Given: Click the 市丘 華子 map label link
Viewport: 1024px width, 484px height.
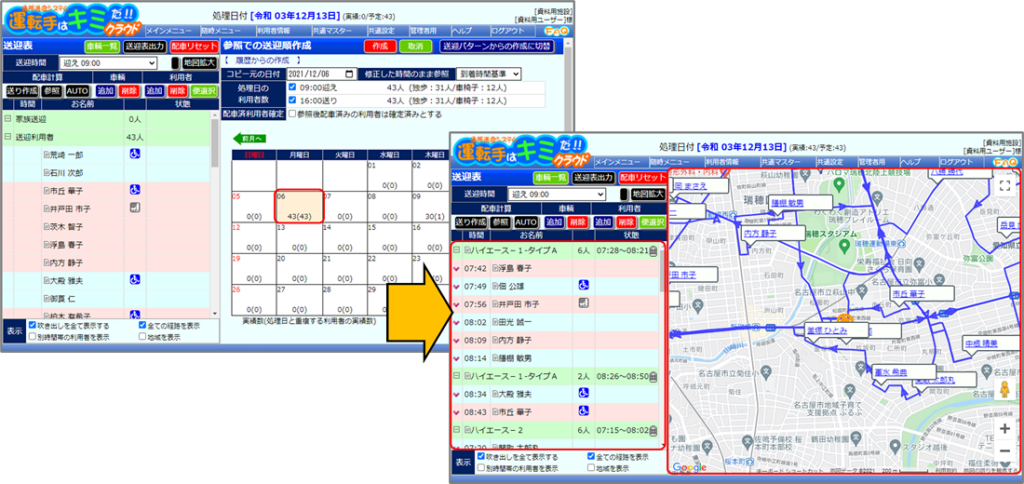Looking at the screenshot, I should tap(908, 294).
